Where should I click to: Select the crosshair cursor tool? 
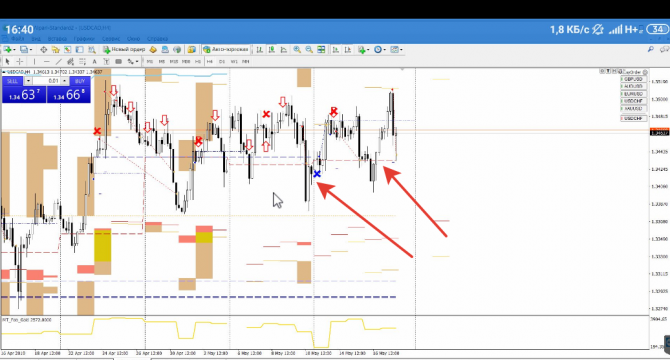click(19, 61)
